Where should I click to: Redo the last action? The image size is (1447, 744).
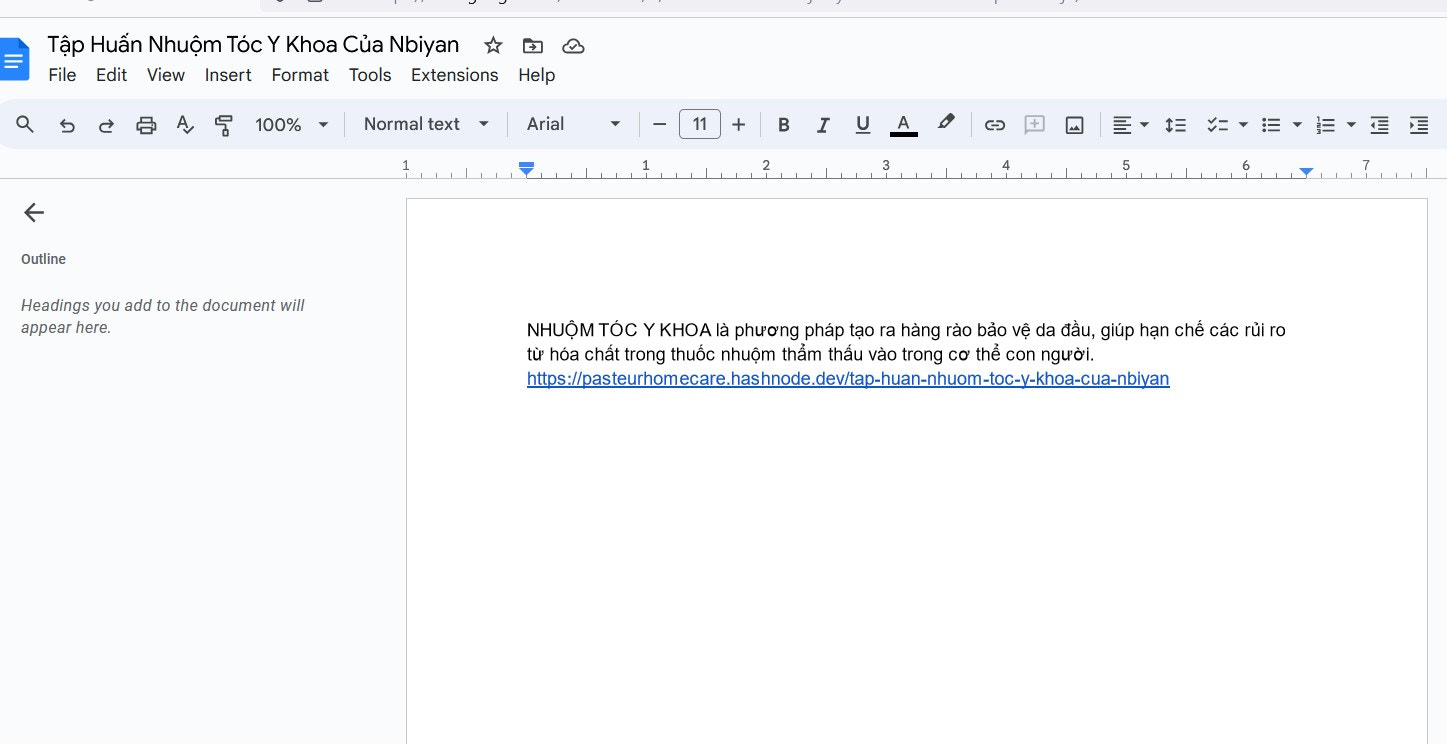point(106,125)
